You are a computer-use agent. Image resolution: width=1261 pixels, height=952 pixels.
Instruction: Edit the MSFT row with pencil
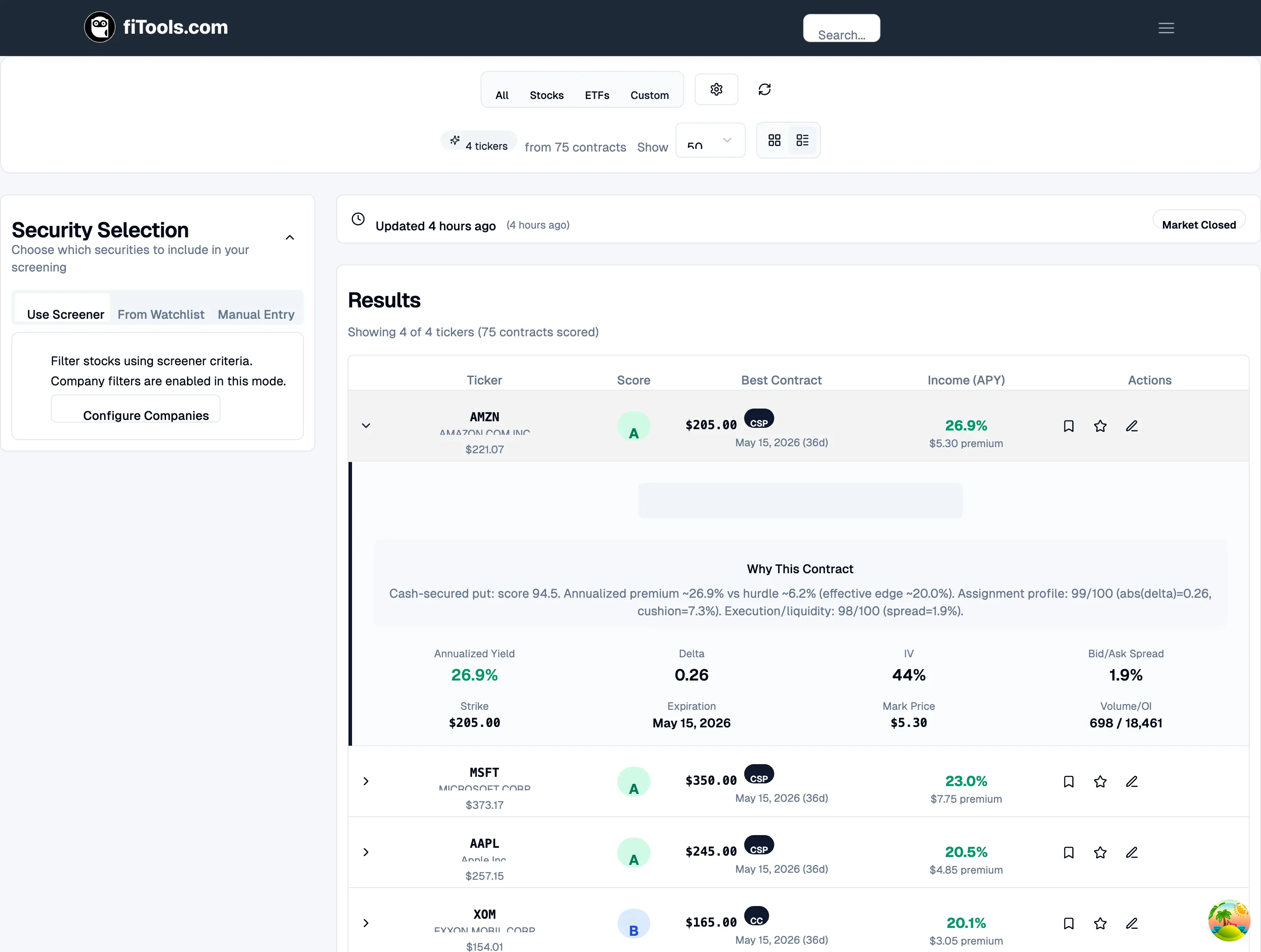1131,782
